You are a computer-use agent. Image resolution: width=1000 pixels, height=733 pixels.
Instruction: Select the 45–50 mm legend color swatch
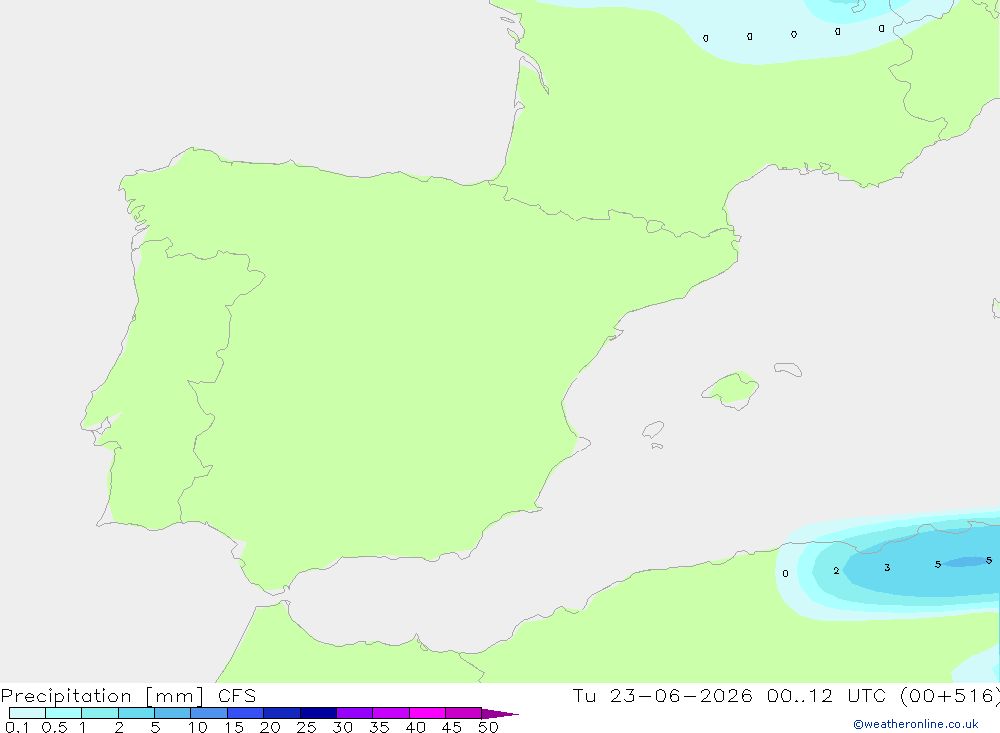point(464,713)
